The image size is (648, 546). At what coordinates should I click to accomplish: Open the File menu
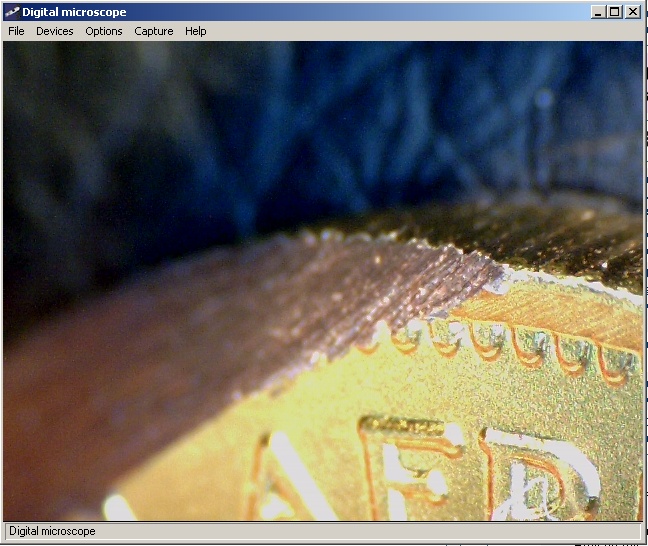[x=16, y=31]
